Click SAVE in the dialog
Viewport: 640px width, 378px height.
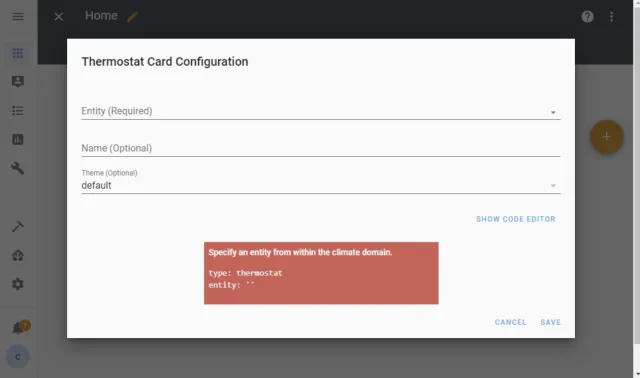coord(551,322)
